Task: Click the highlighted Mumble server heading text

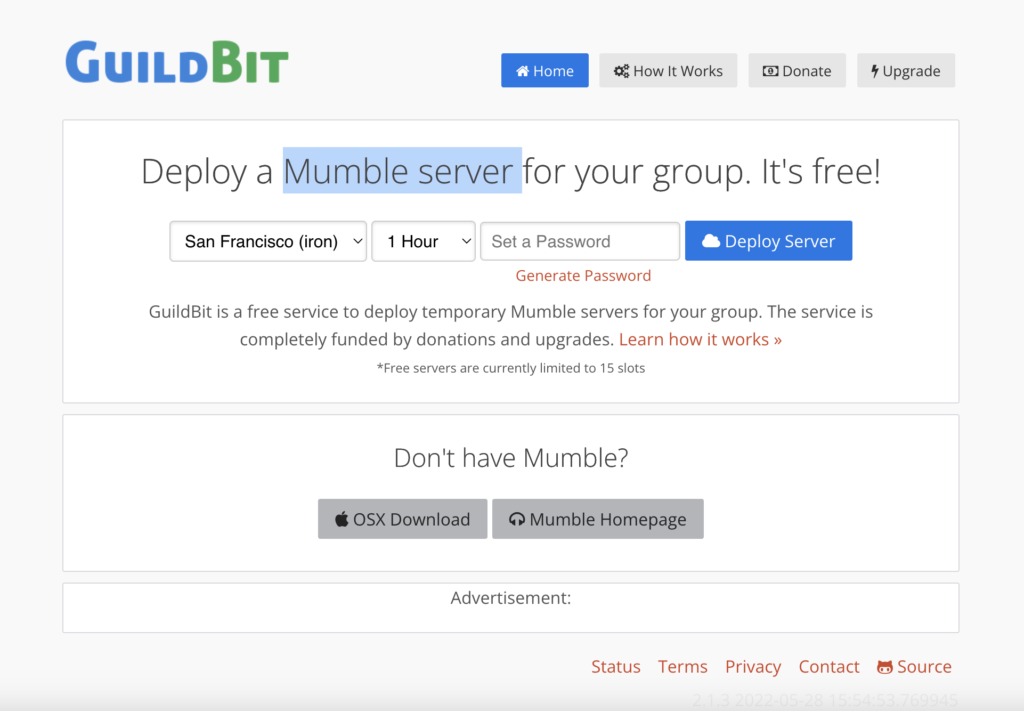Action: [402, 171]
